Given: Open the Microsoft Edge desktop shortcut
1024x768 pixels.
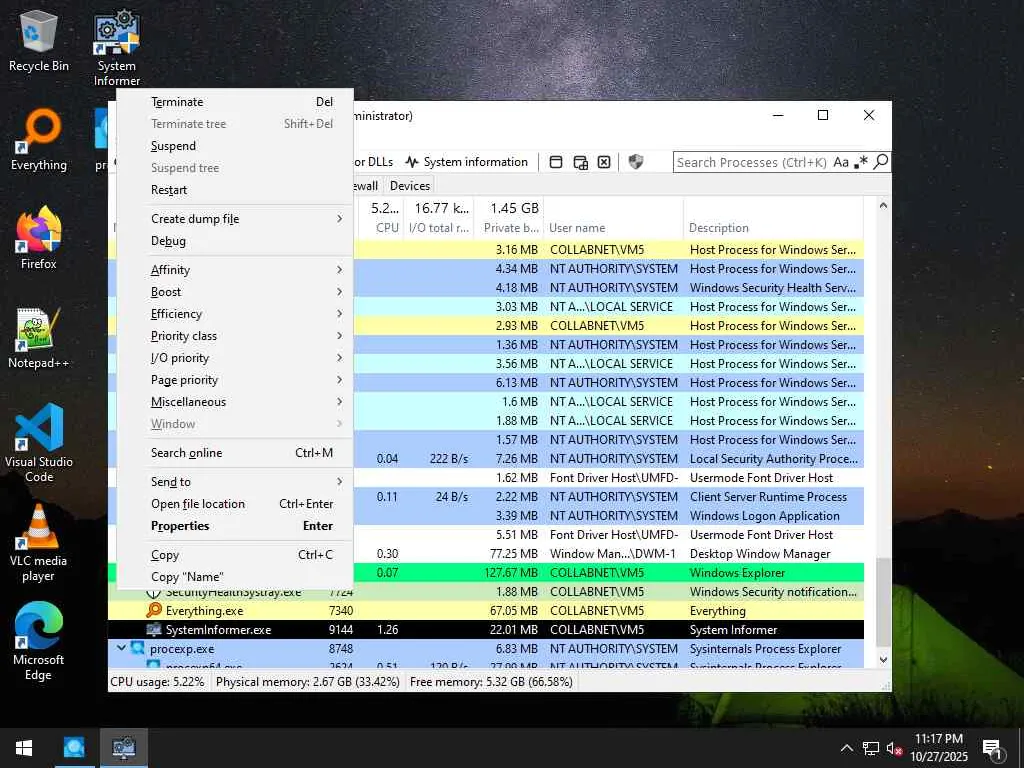Looking at the screenshot, I should coord(39,642).
